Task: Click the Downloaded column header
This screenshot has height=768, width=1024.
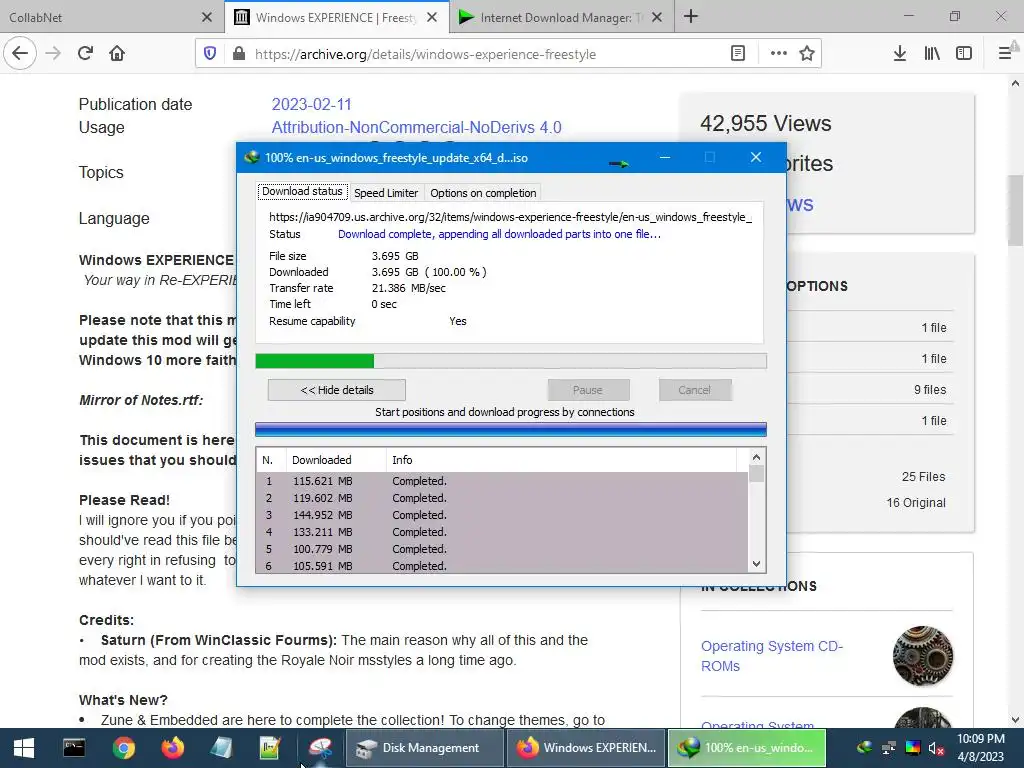Action: (336, 460)
